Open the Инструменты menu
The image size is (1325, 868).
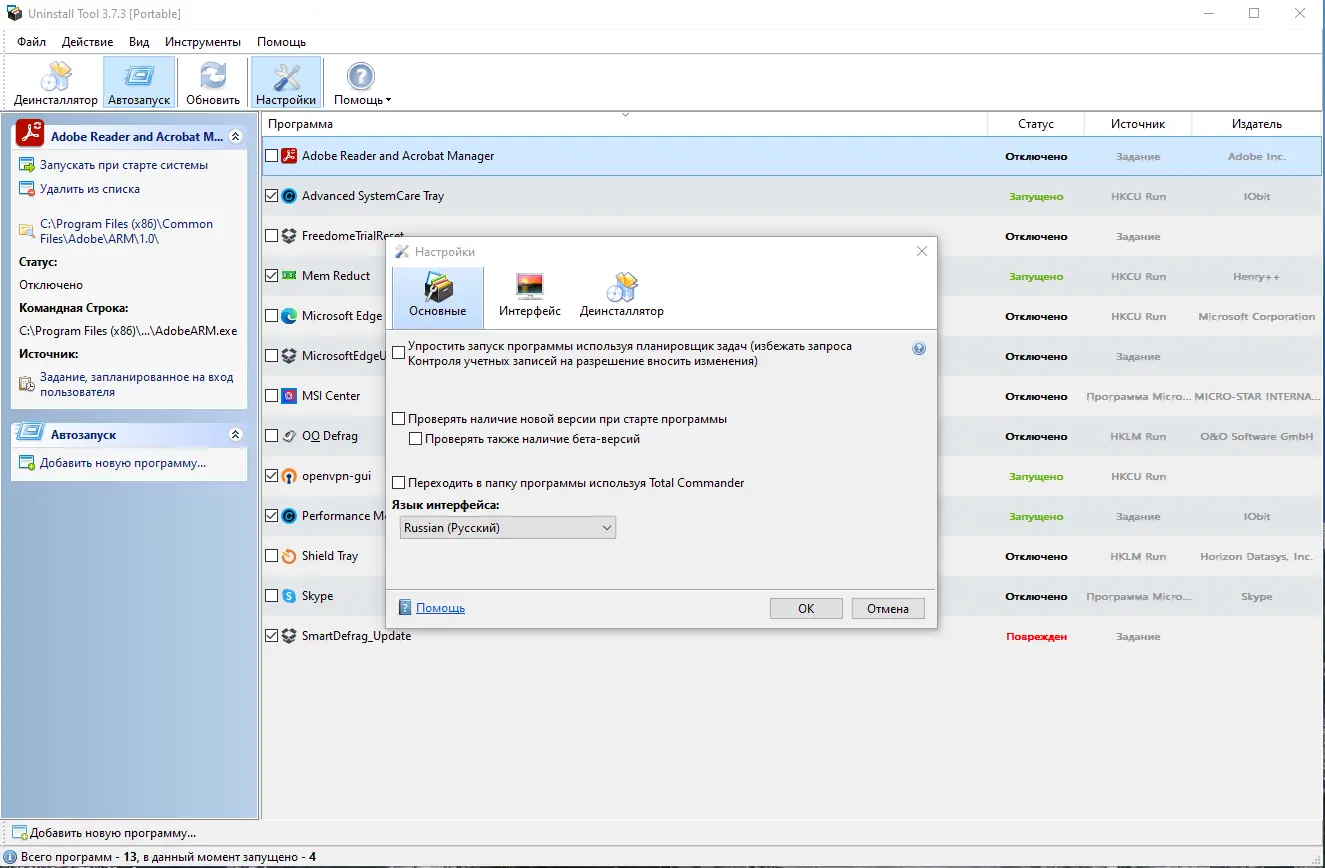coord(203,42)
